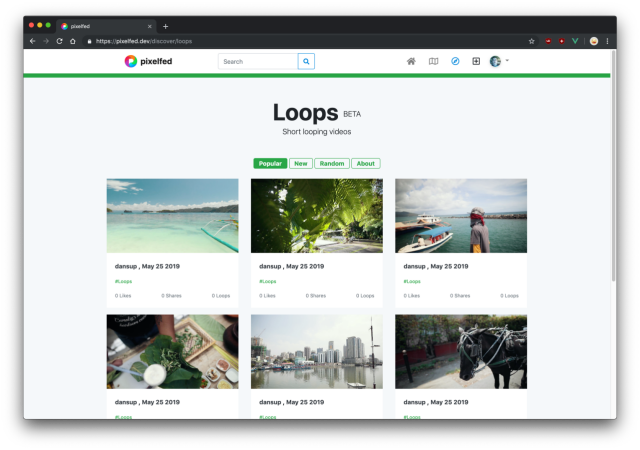Select the Popular filter
This screenshot has width=640, height=450.
[x=270, y=163]
